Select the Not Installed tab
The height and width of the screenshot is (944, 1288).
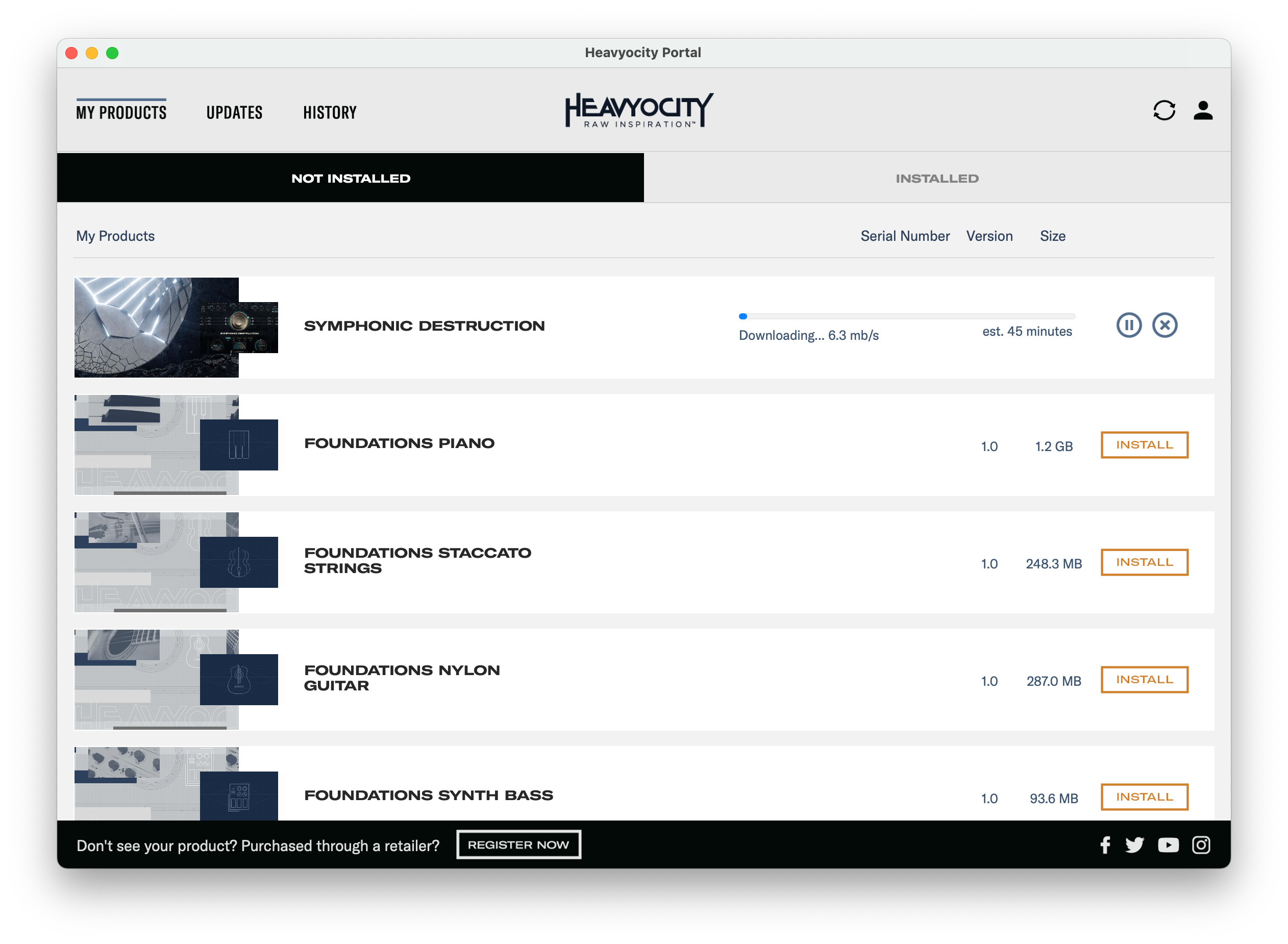350,178
